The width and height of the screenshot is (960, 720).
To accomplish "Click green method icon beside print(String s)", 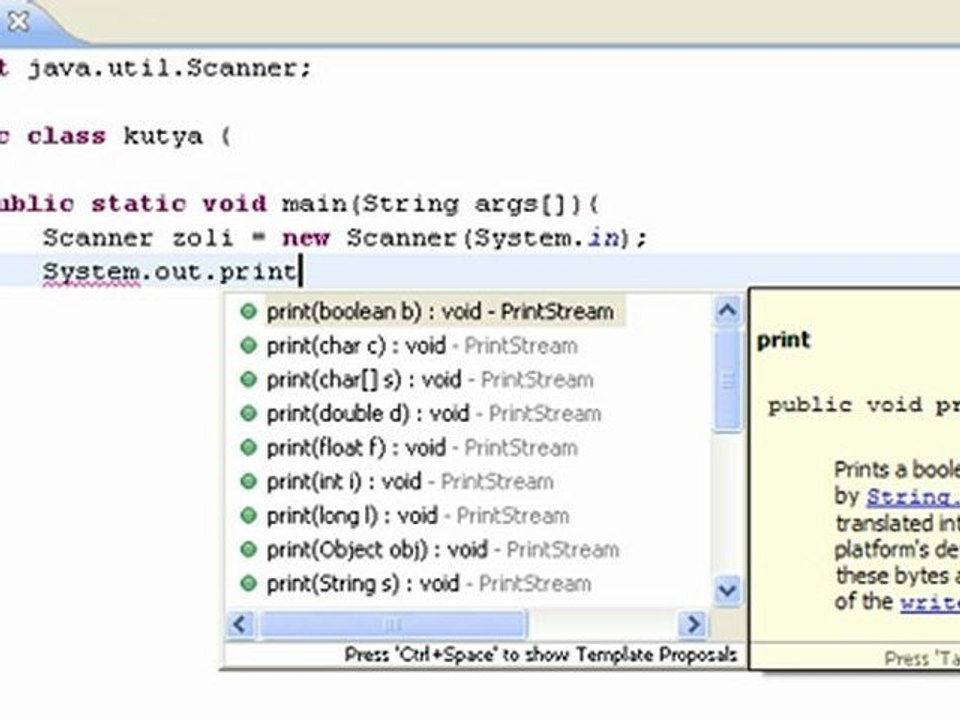I will pyautogui.click(x=248, y=583).
